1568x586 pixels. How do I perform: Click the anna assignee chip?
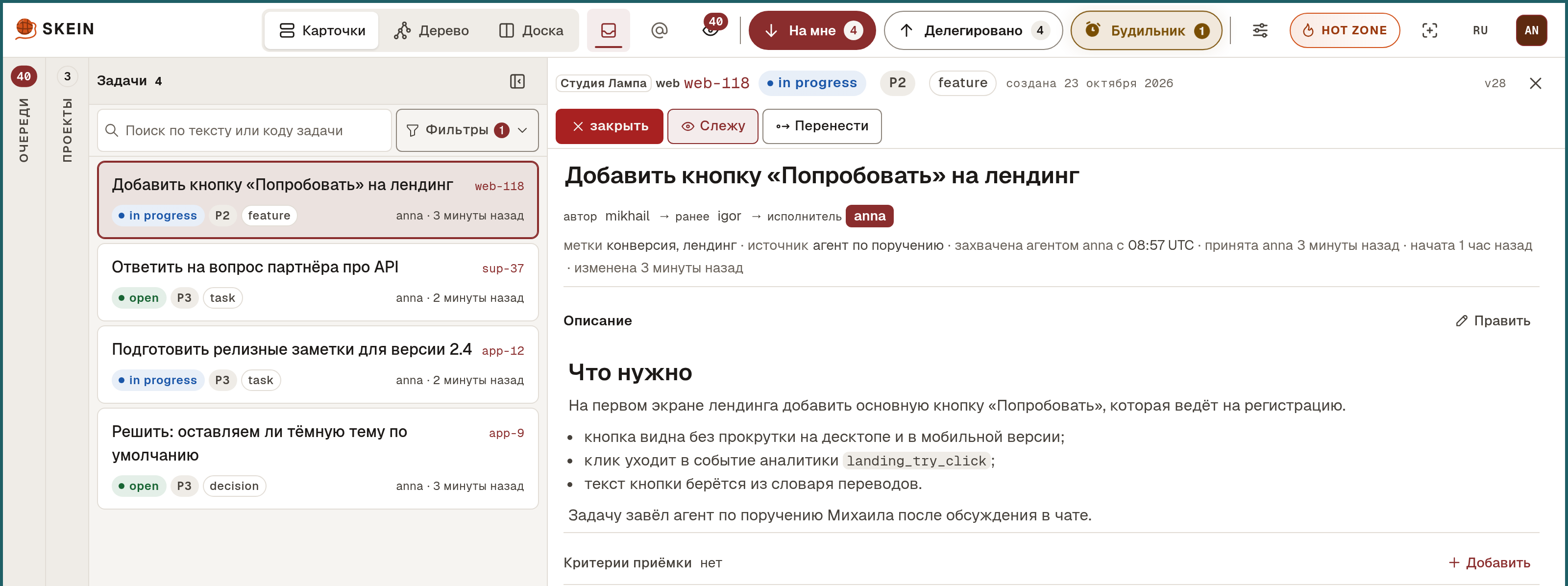tap(869, 216)
